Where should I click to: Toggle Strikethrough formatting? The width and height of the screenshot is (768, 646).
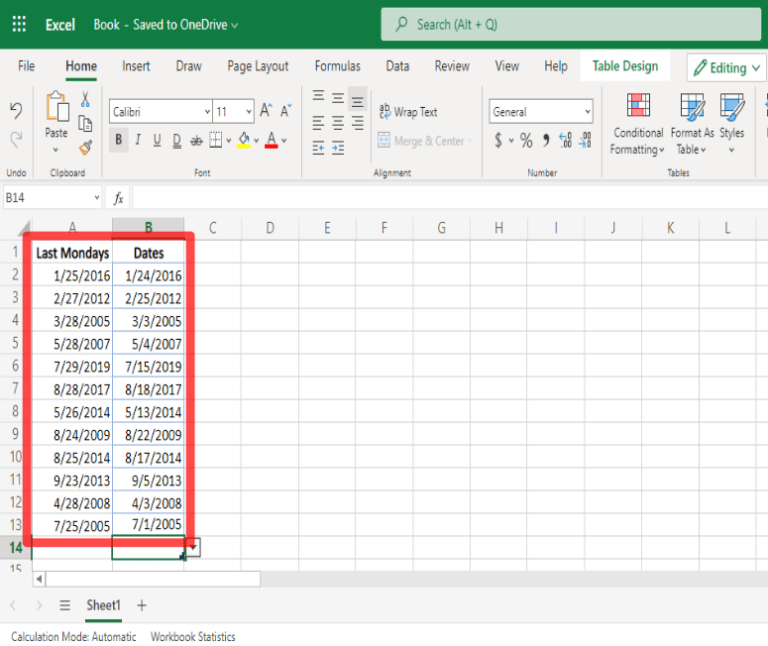[196, 141]
